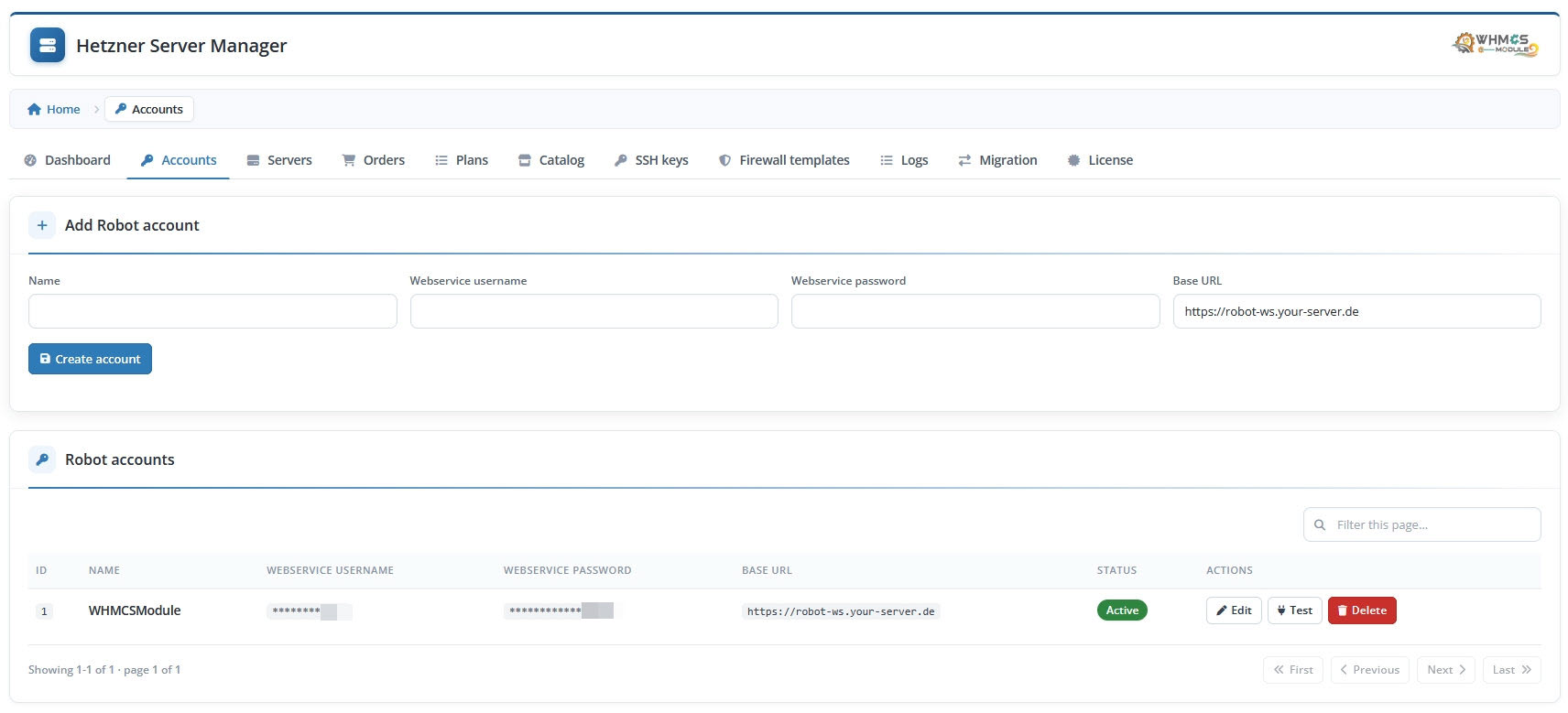The width and height of the screenshot is (1568, 713).
Task: Click the Previous pagination button
Action: pos(1370,670)
